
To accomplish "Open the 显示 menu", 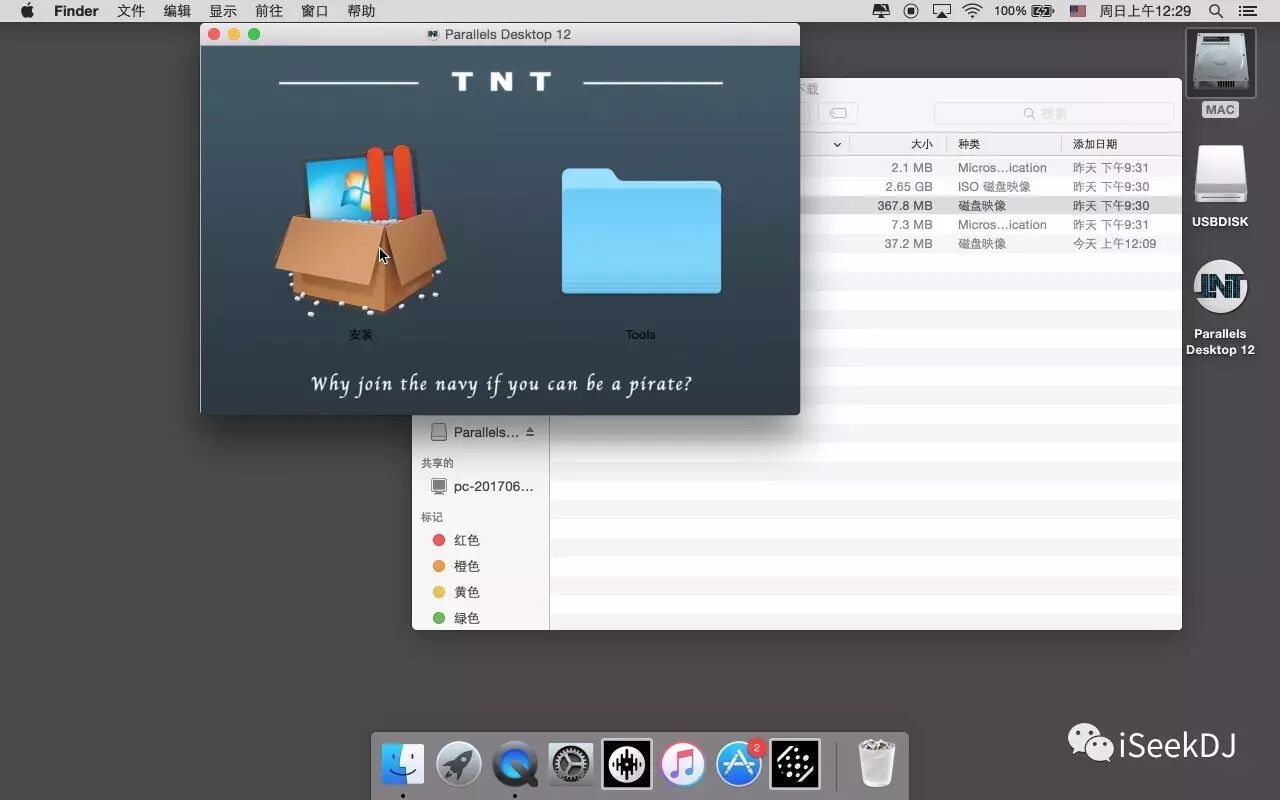I will point(223,11).
